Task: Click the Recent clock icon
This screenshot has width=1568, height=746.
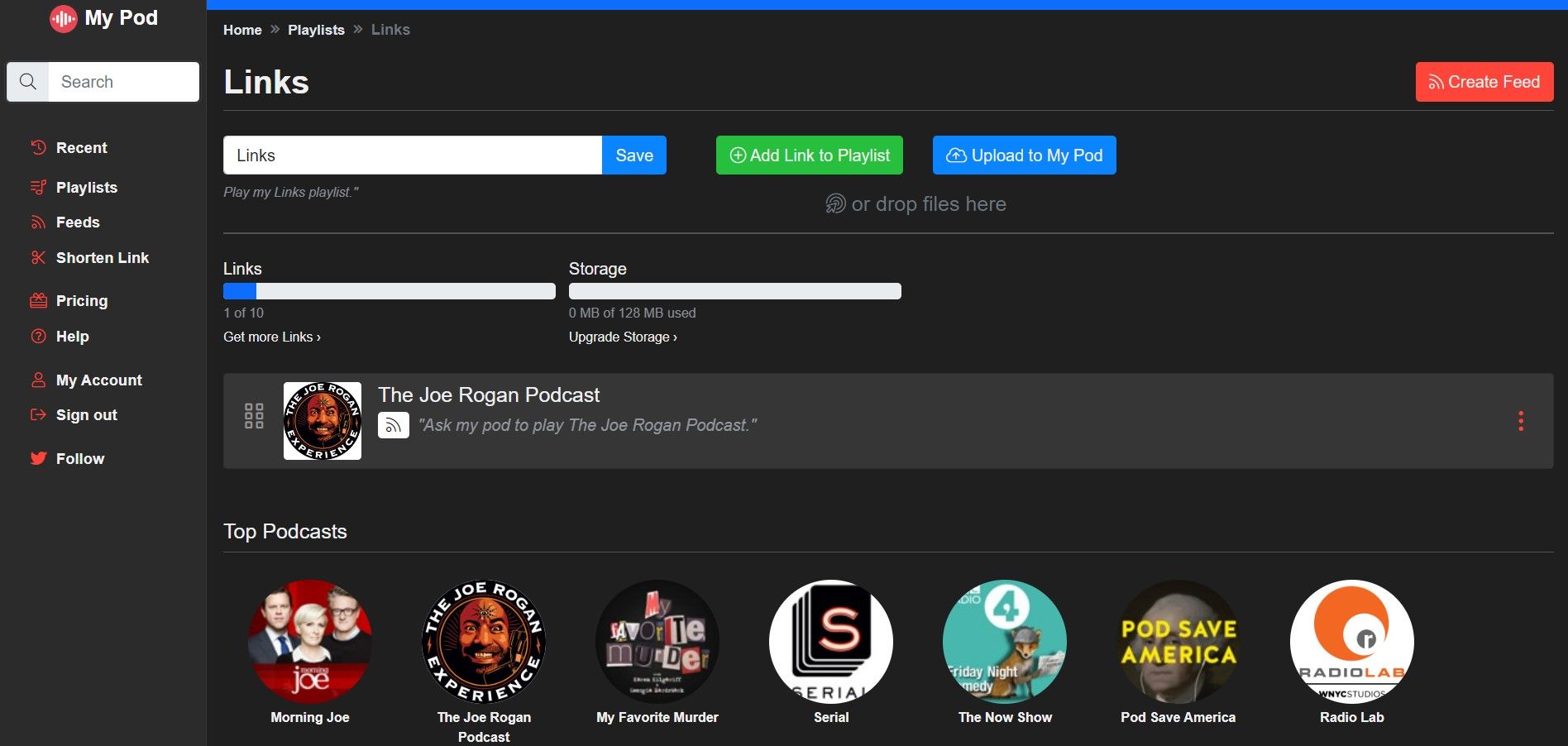Action: pos(38,148)
